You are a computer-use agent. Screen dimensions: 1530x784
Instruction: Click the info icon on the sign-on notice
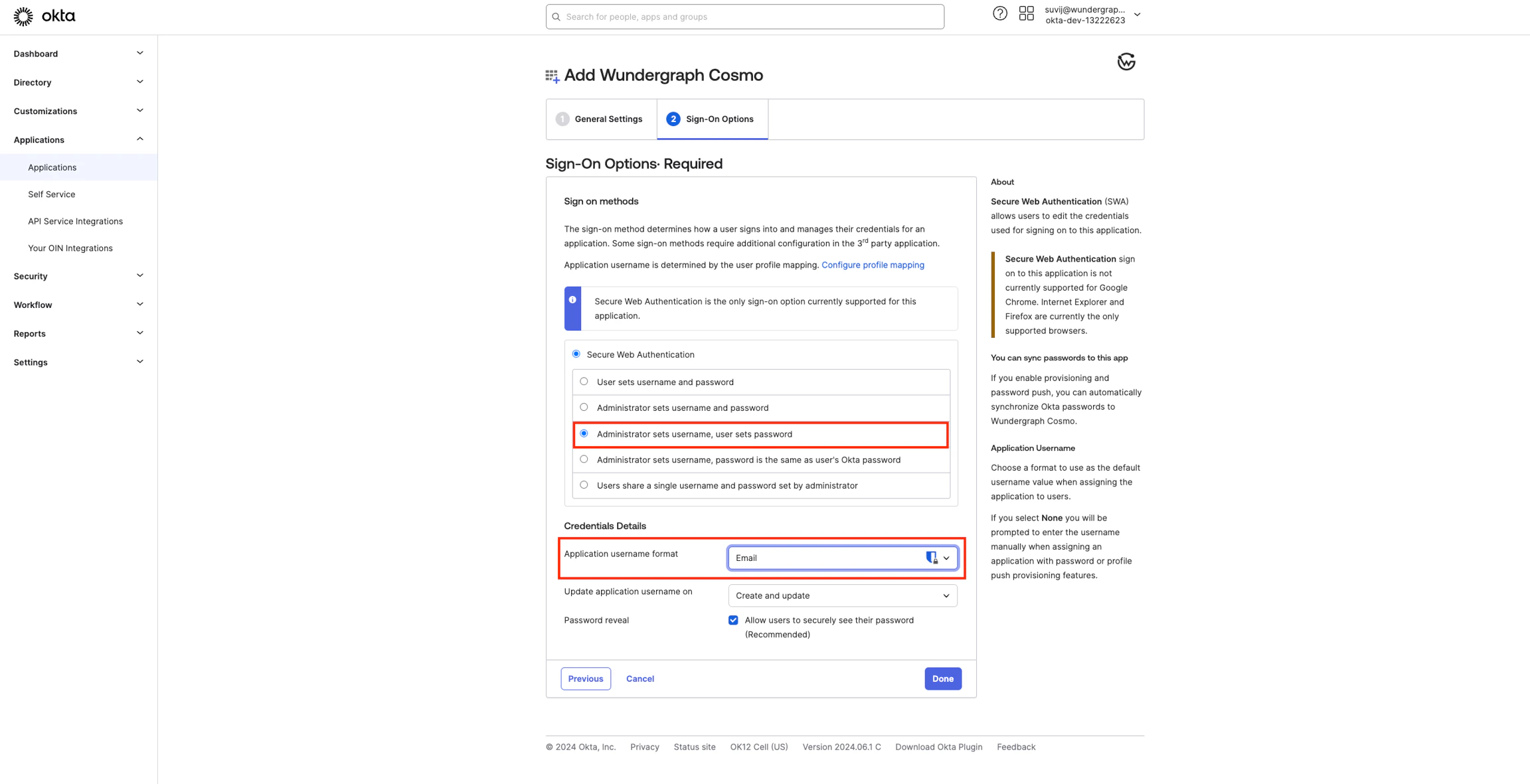[x=572, y=300]
